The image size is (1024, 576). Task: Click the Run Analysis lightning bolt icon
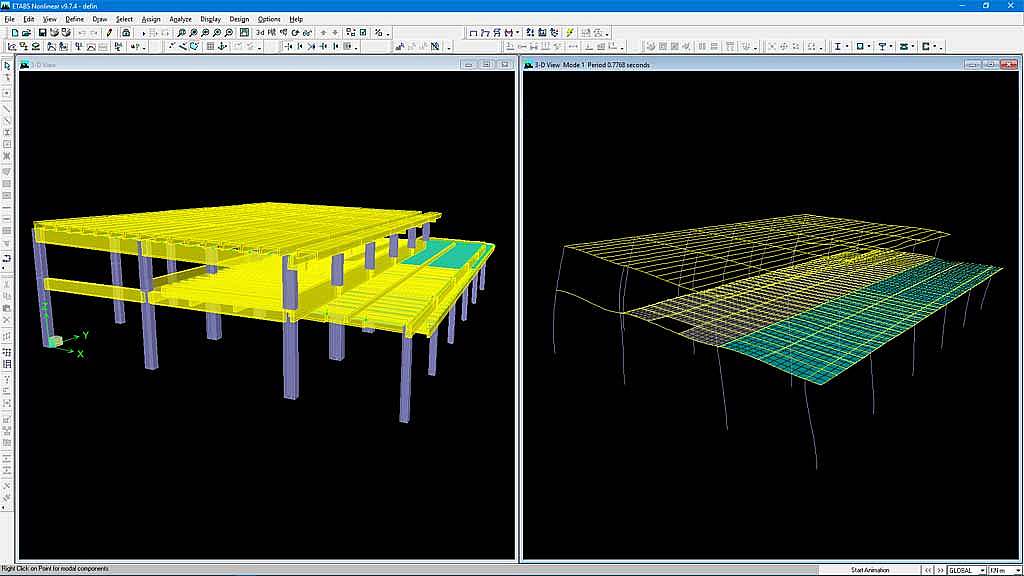coord(570,32)
